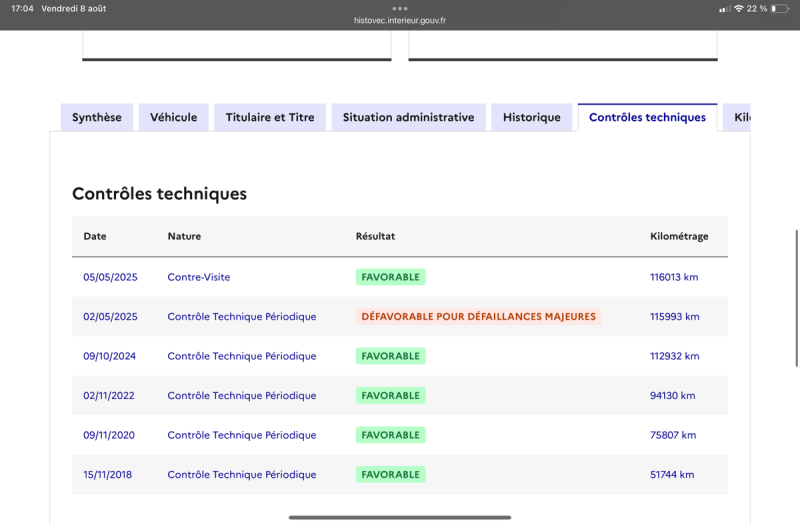This screenshot has height=525, width=800.
Task: Click the 116013 km mileage value
Action: pos(674,277)
